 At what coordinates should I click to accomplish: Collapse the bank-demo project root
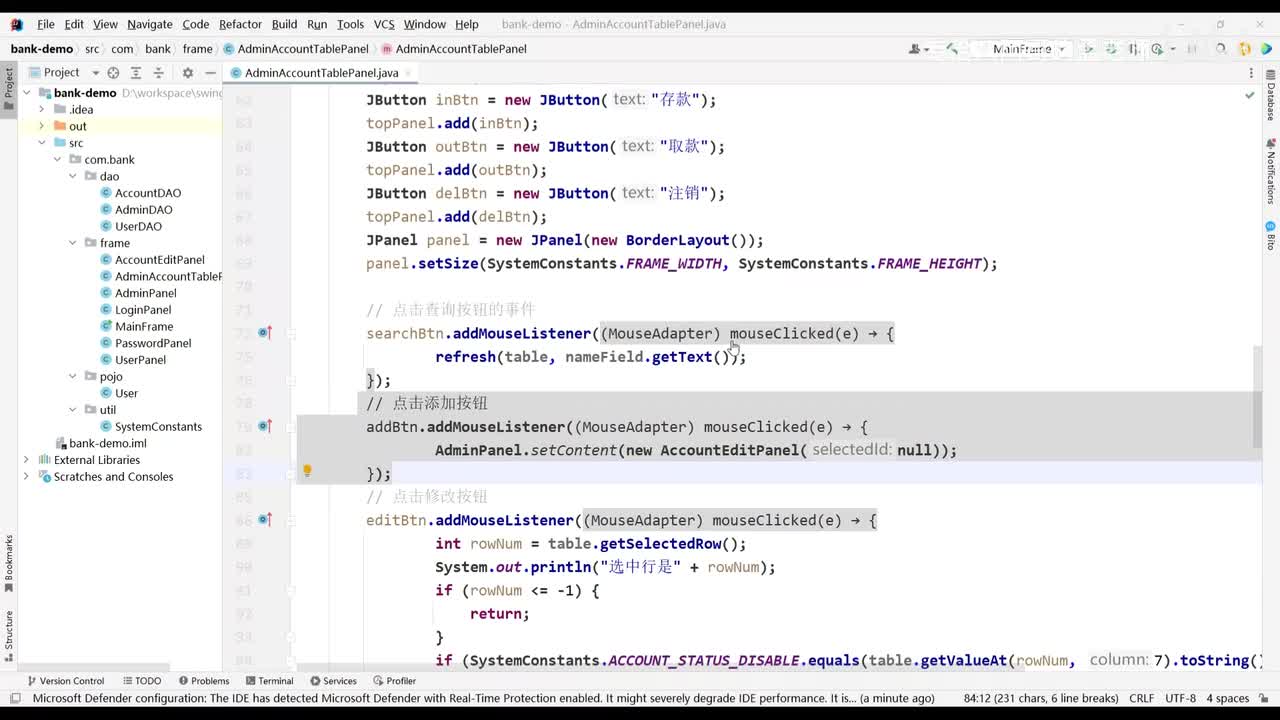26,93
